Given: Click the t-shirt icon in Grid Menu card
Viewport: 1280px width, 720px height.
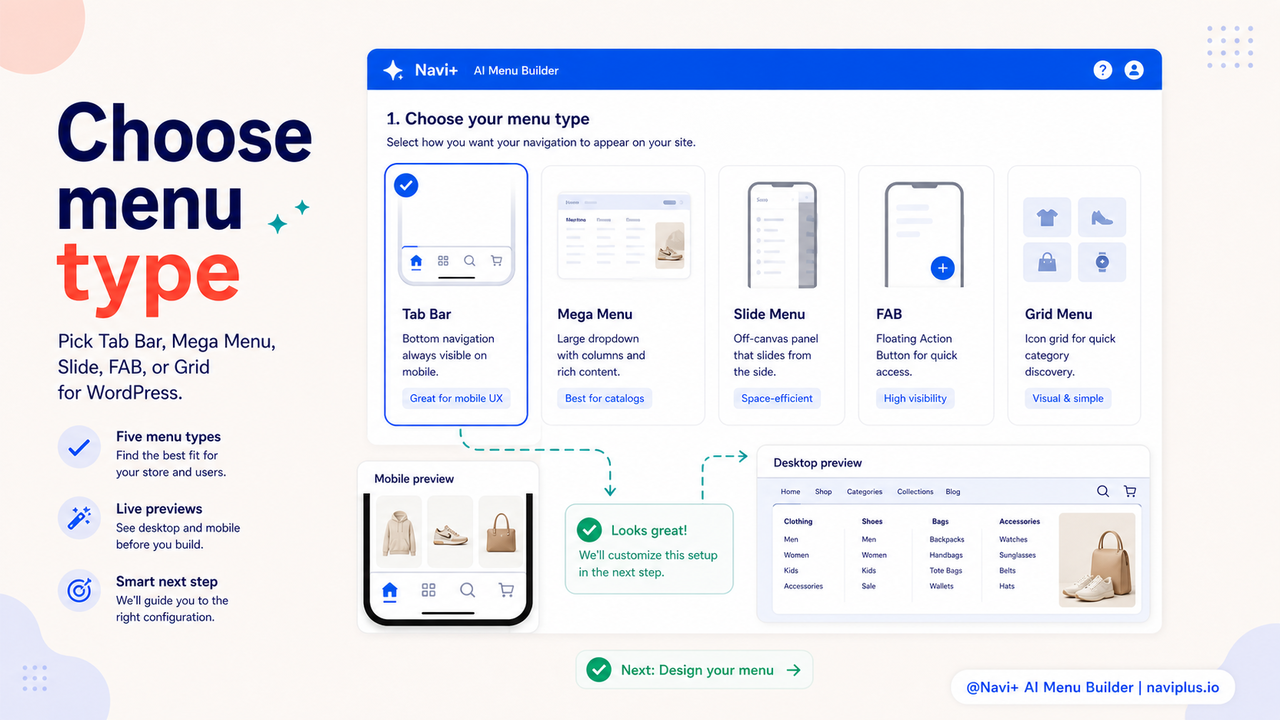Looking at the screenshot, I should pos(1047,217).
